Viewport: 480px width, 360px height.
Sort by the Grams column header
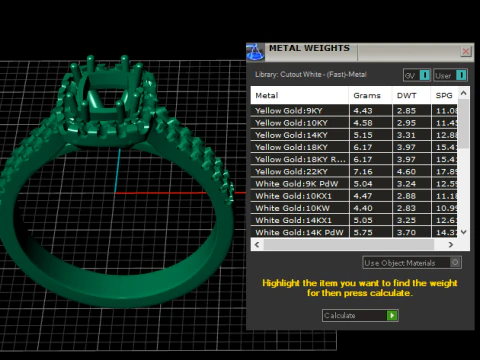(371, 96)
